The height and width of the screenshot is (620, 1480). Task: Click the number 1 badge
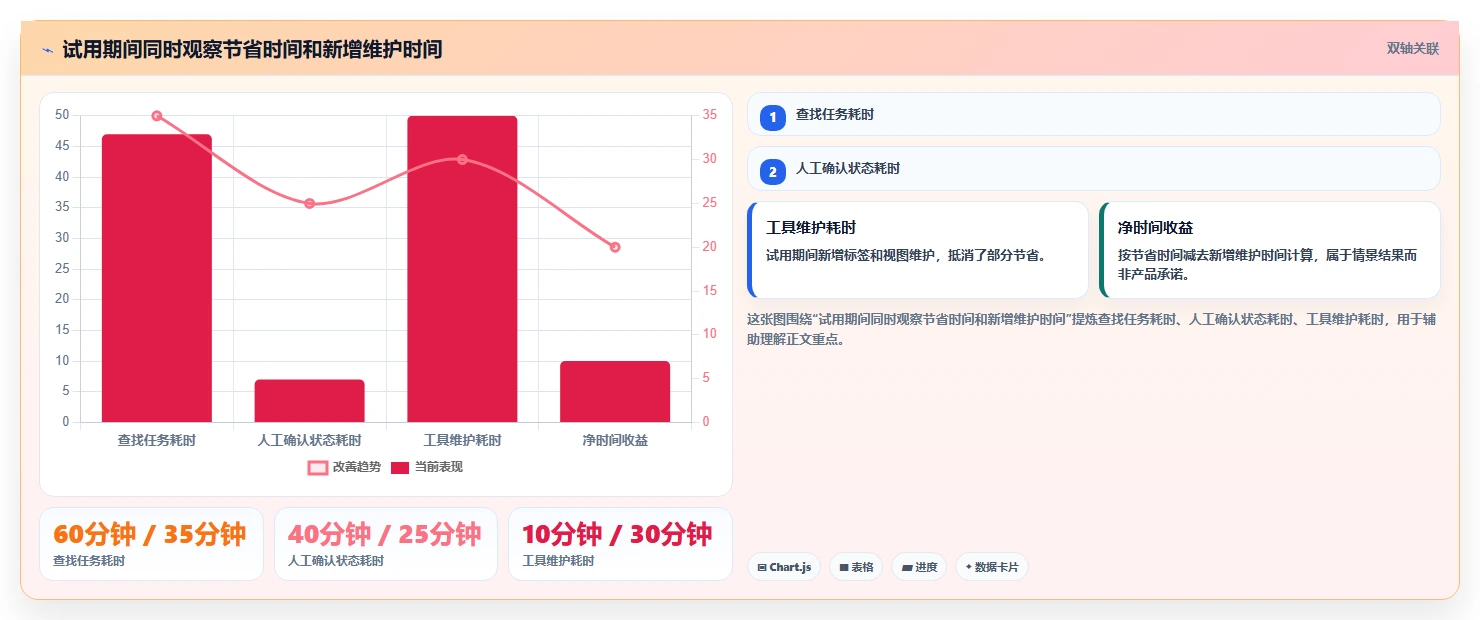point(773,118)
